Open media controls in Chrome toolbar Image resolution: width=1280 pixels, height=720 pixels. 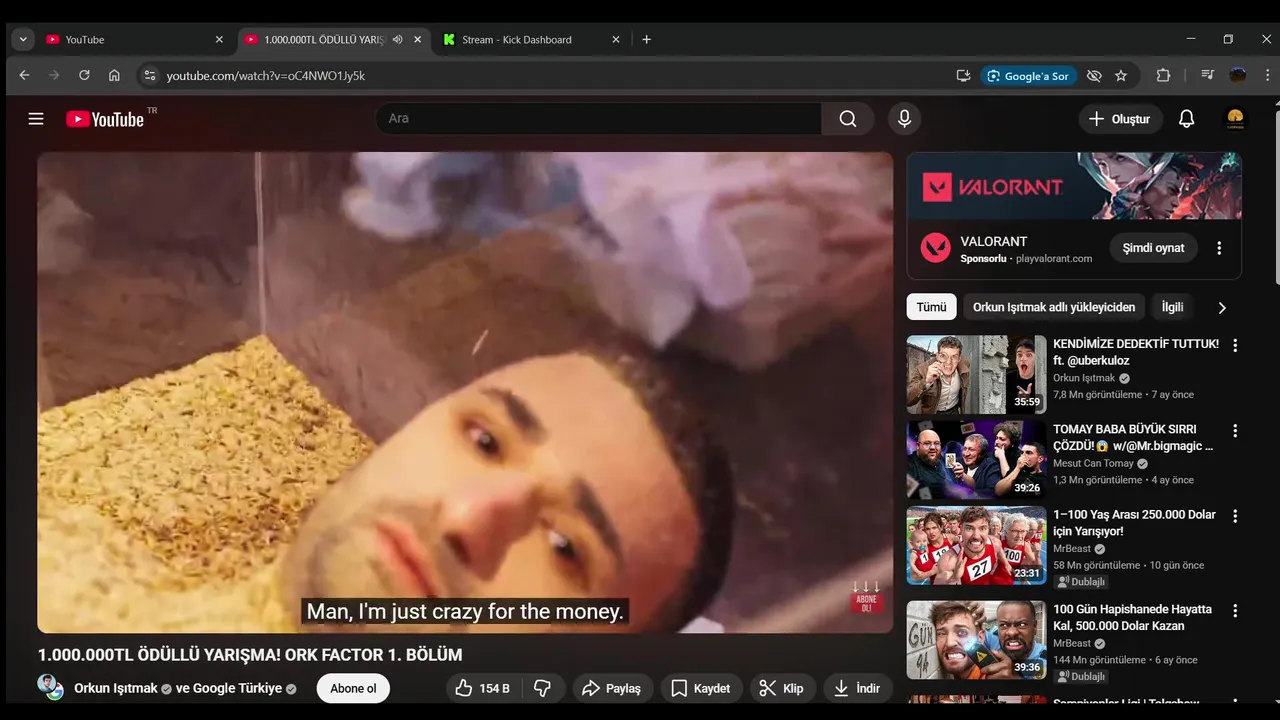(x=1207, y=75)
